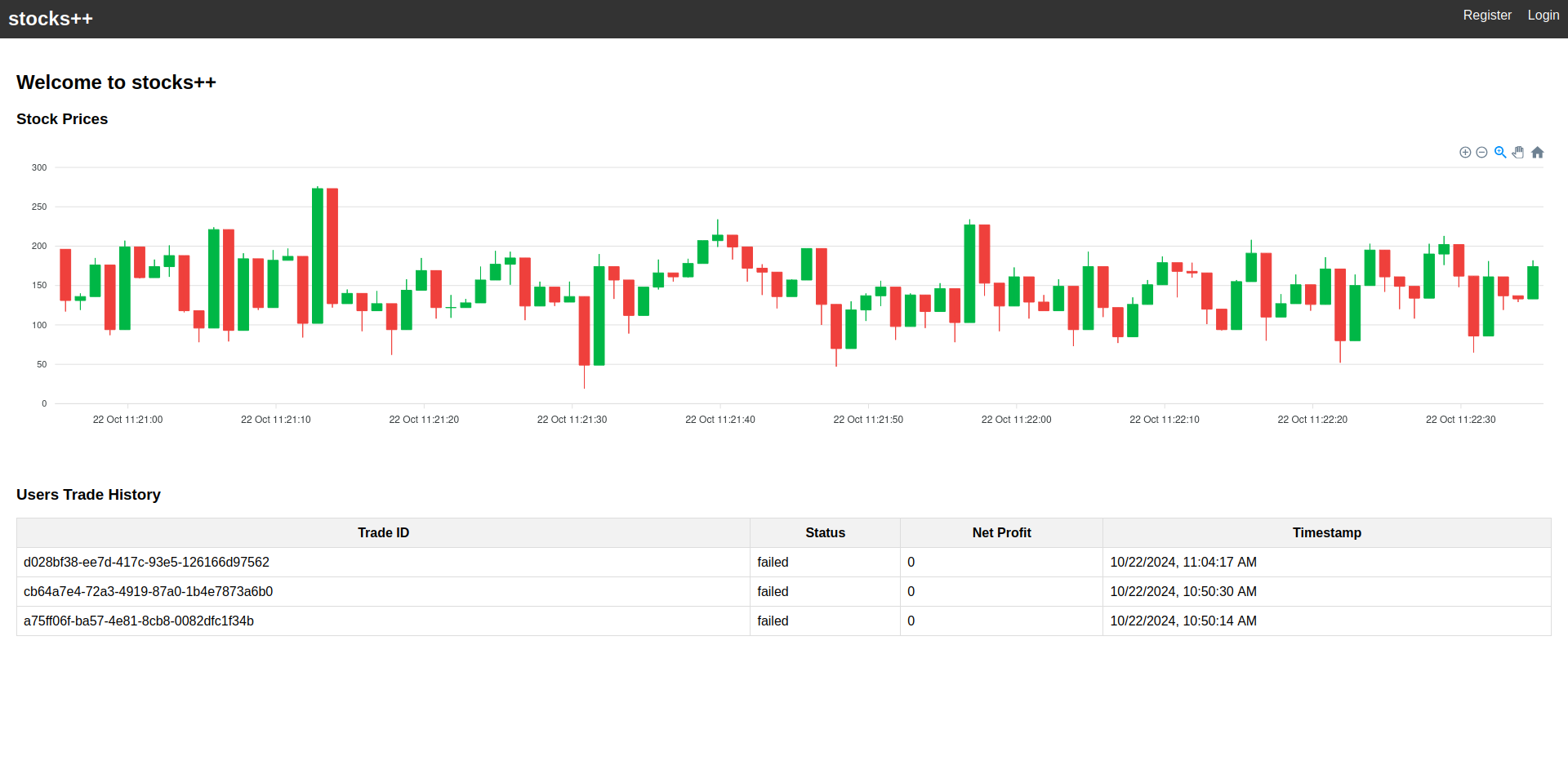Click timestamp 10/22/2024, 11:04:17 AM
The width and height of the screenshot is (1568, 761).
(1183, 562)
